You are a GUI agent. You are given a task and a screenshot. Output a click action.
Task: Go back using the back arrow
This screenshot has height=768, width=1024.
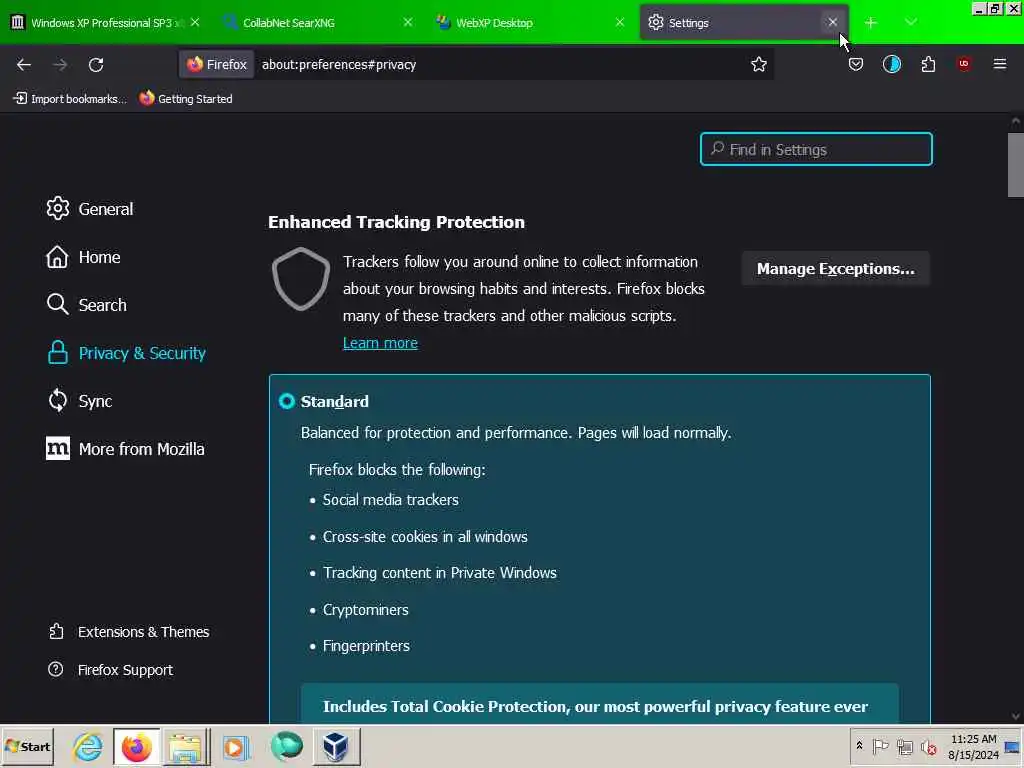click(24, 65)
